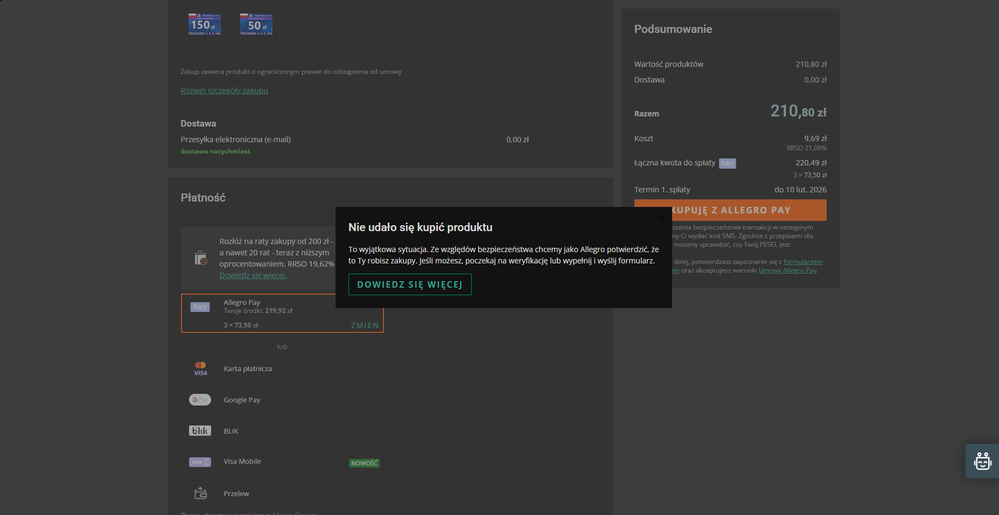Viewport: 999px width, 515px height.
Task: Choose Karta płatnicza payment method
Action: (248, 369)
